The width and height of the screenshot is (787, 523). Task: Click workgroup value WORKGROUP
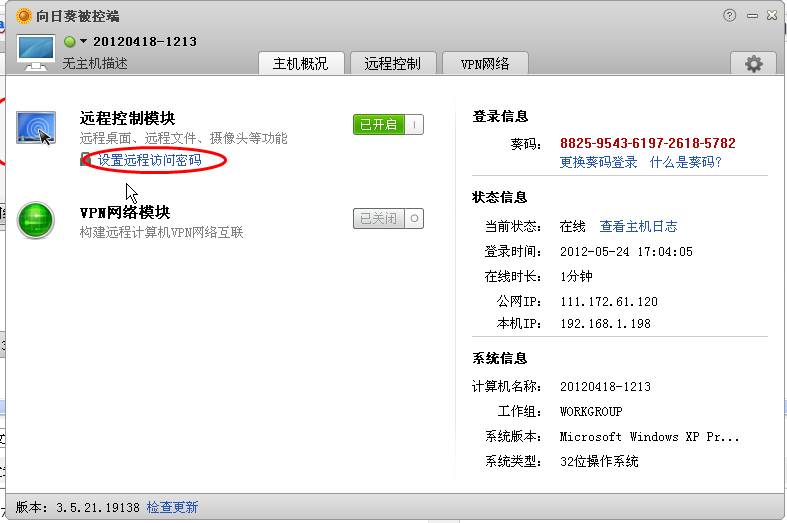point(591,412)
